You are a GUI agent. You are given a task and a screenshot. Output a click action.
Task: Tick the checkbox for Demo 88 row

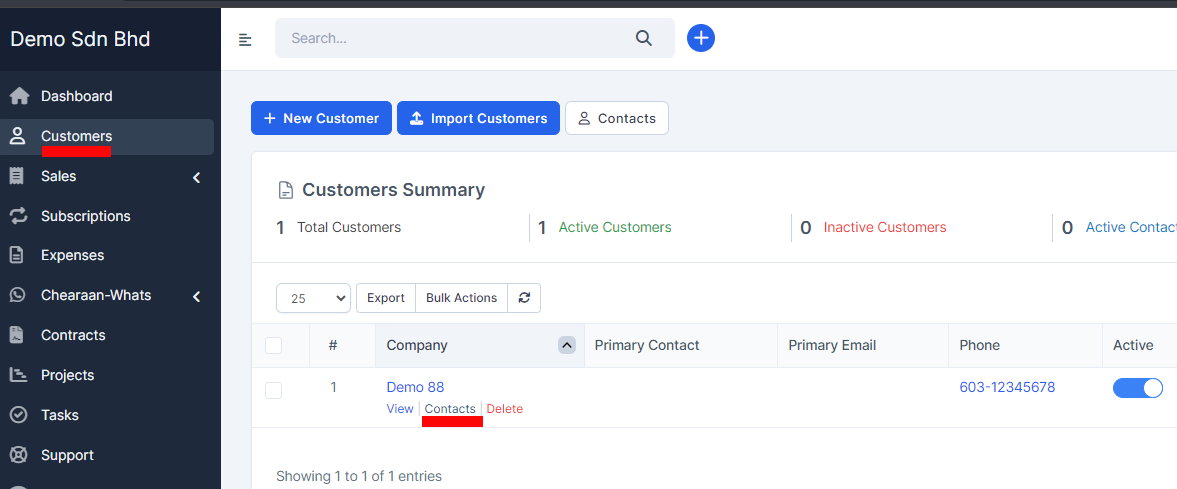click(273, 390)
